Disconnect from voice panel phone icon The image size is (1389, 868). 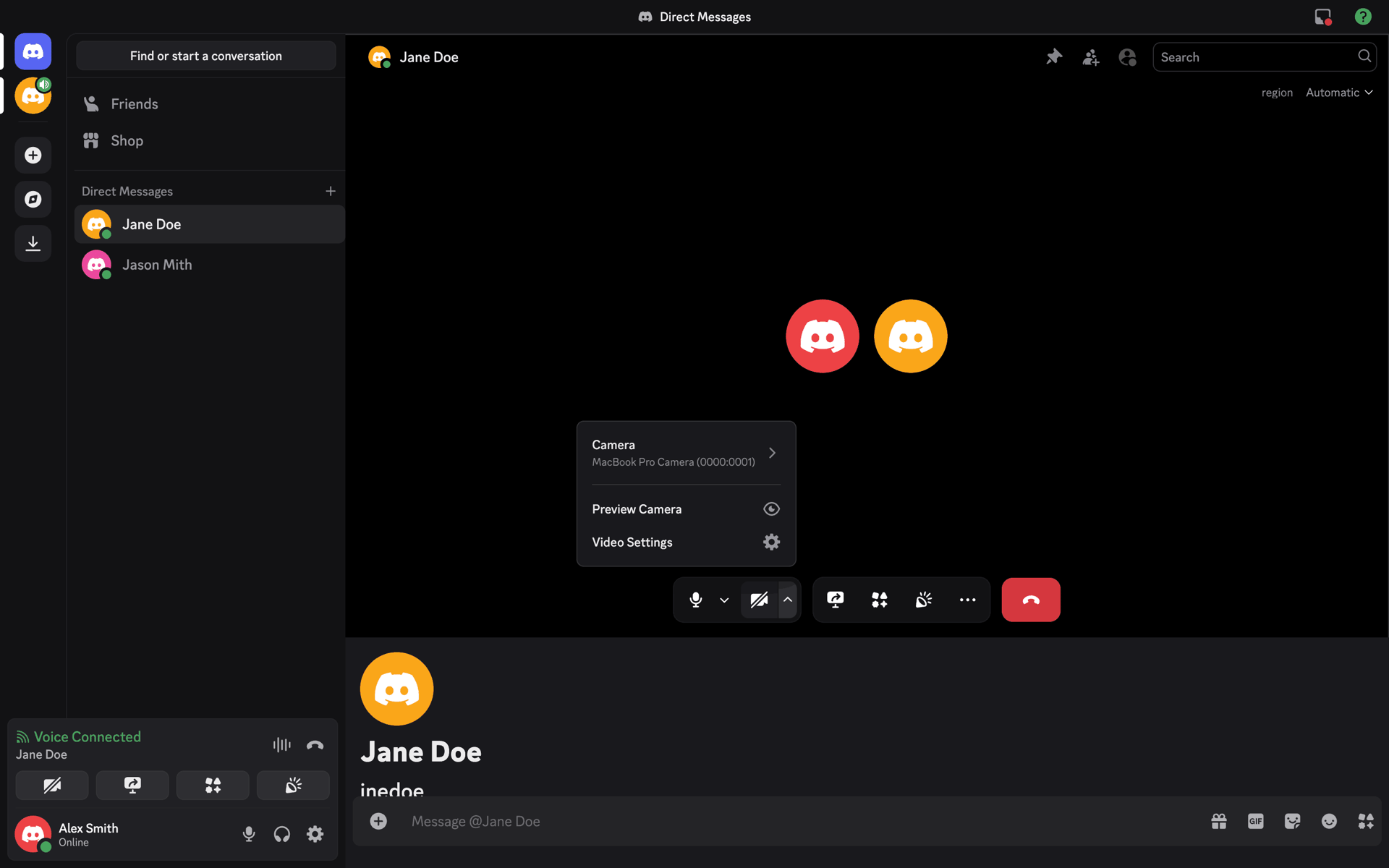tap(315, 744)
